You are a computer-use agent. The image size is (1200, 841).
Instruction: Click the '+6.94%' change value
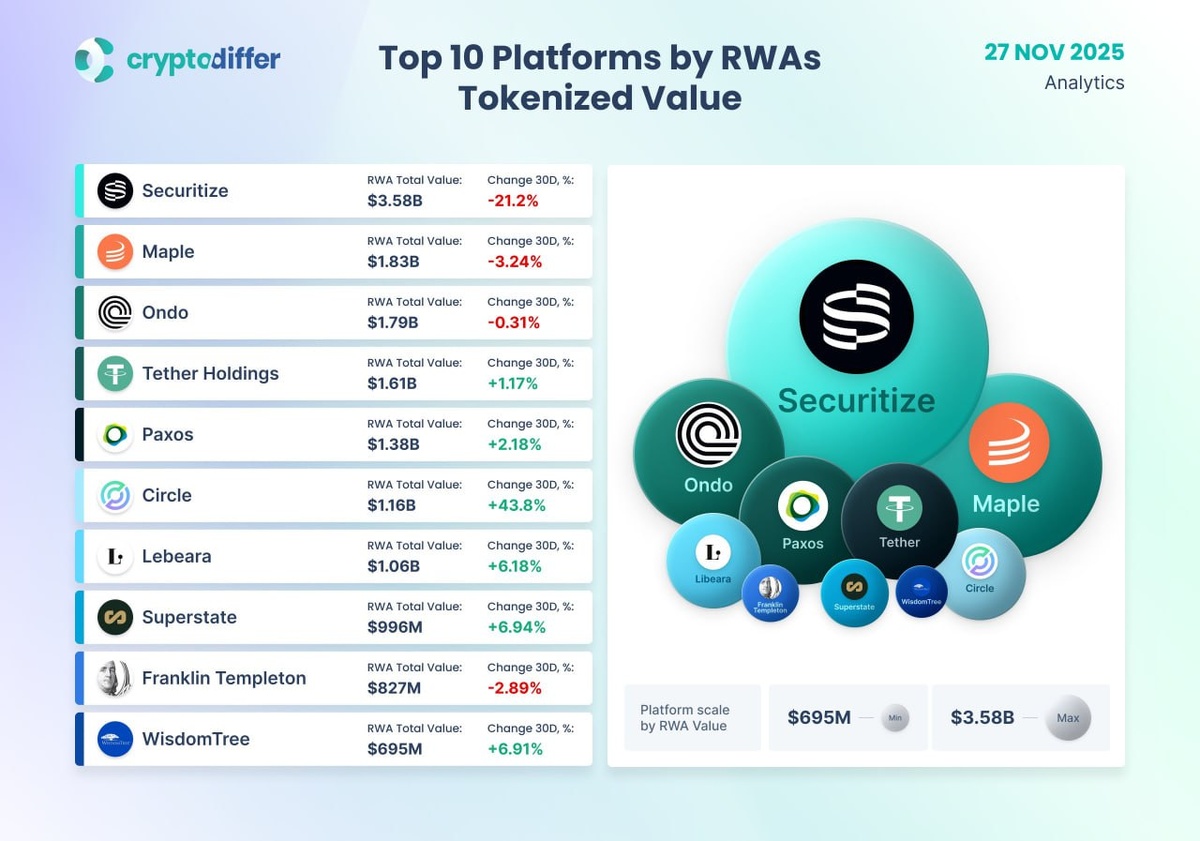[516, 627]
